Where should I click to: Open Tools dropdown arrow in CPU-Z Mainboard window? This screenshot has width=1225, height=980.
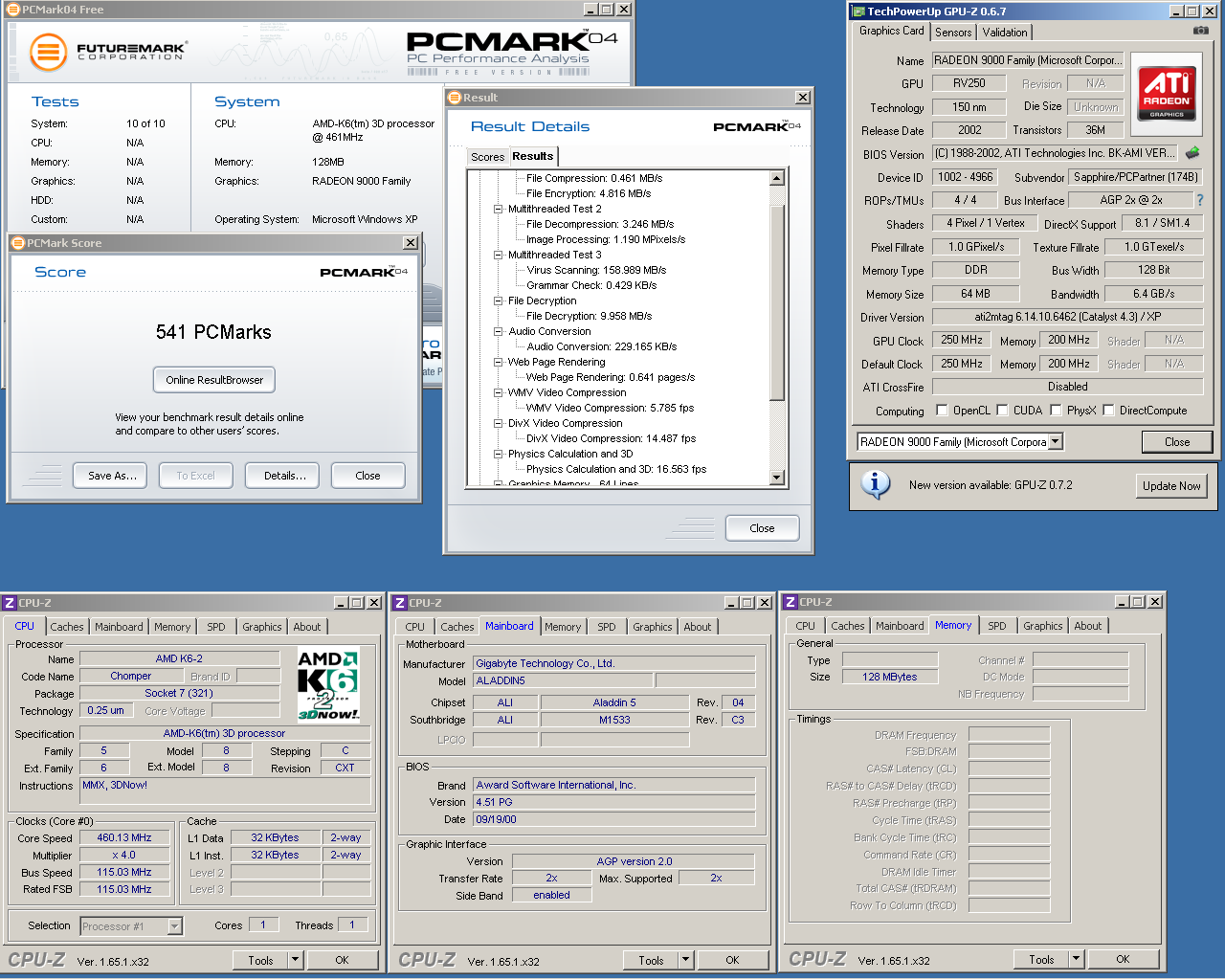685,959
